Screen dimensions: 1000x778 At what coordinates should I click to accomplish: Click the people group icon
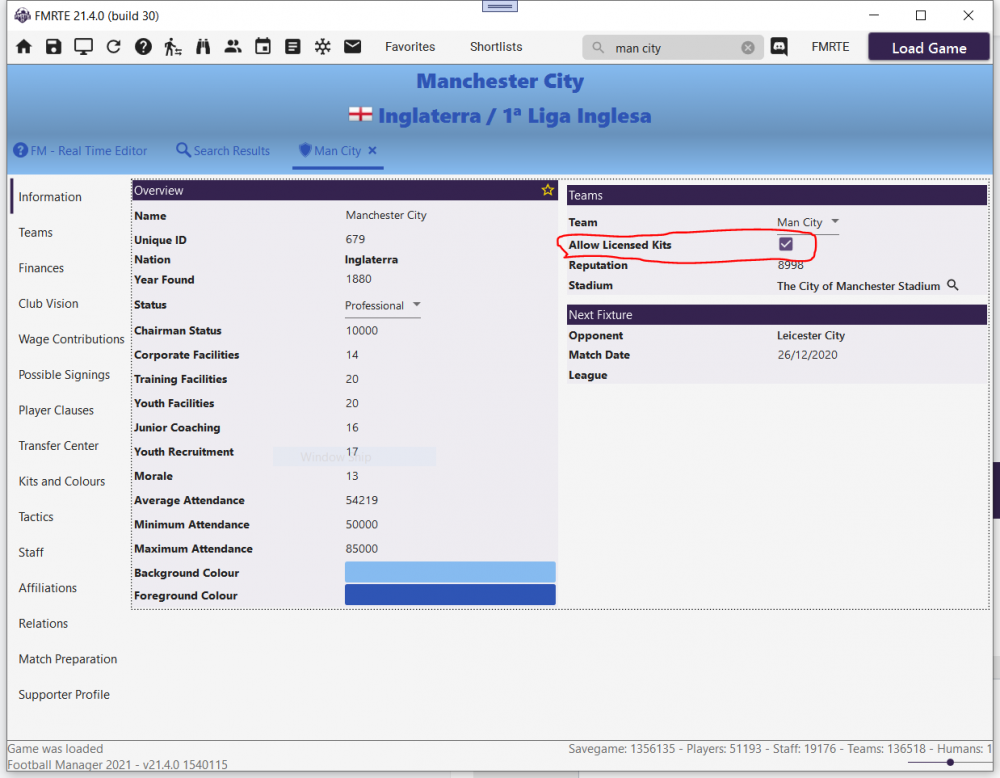coord(233,47)
